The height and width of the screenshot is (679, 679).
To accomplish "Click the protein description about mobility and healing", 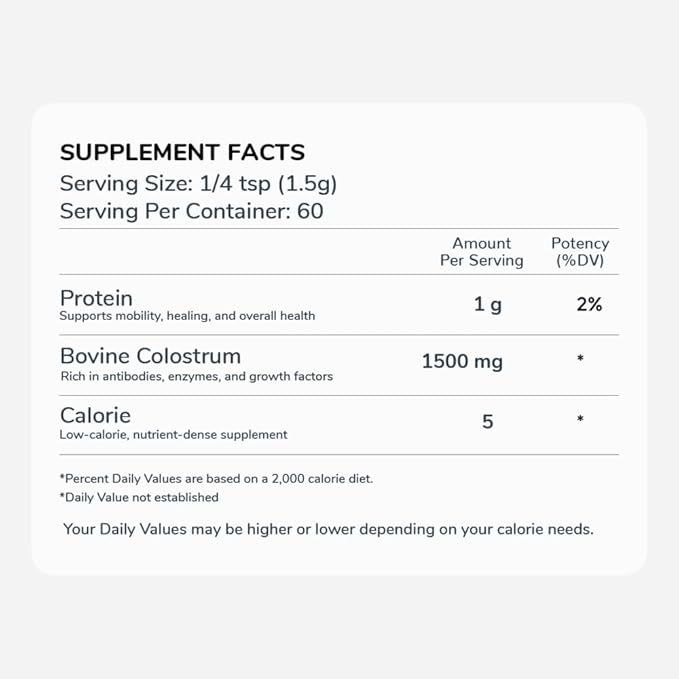I will pyautogui.click(x=187, y=316).
